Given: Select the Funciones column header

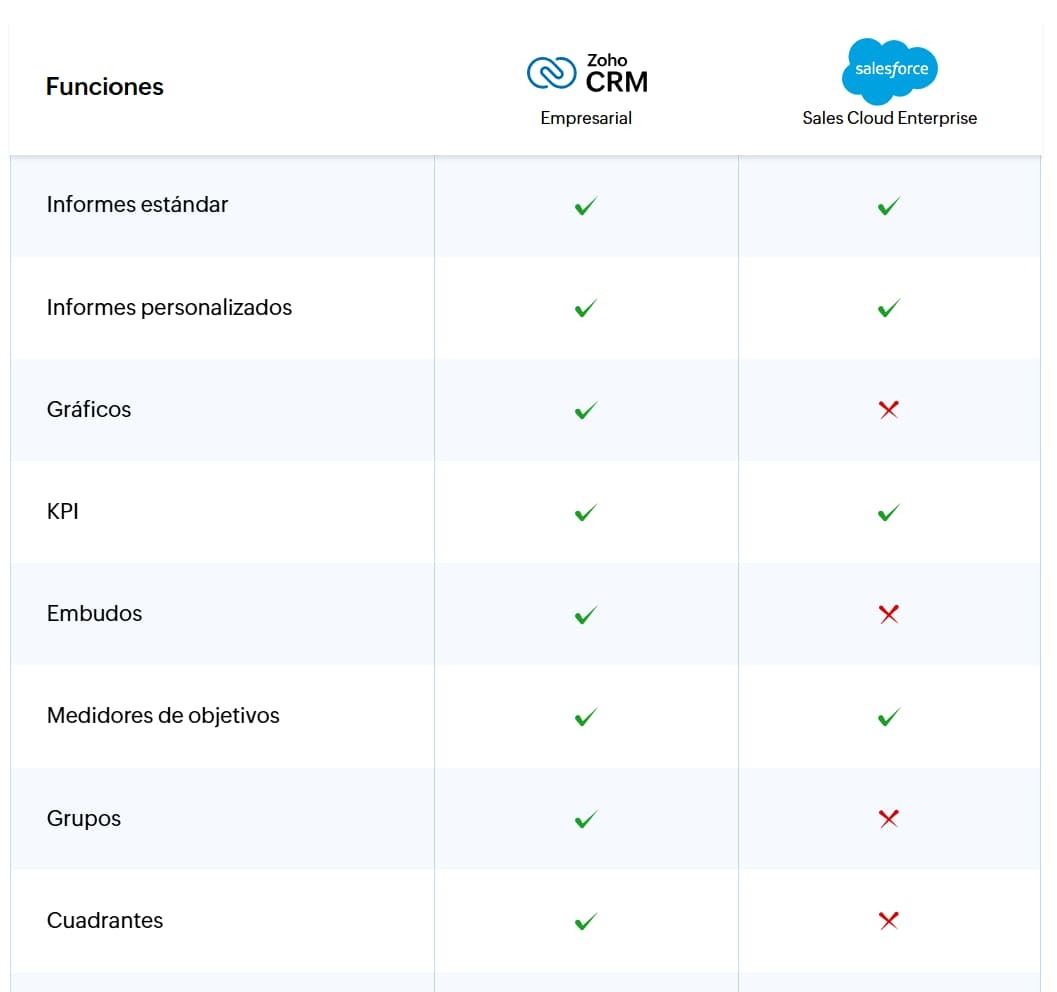Looking at the screenshot, I should coord(104,87).
